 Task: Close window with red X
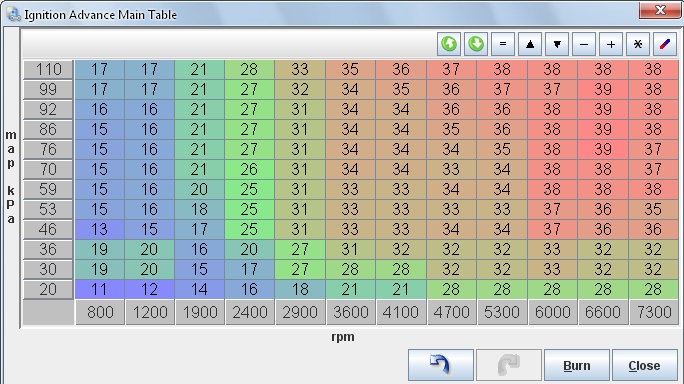pos(660,10)
